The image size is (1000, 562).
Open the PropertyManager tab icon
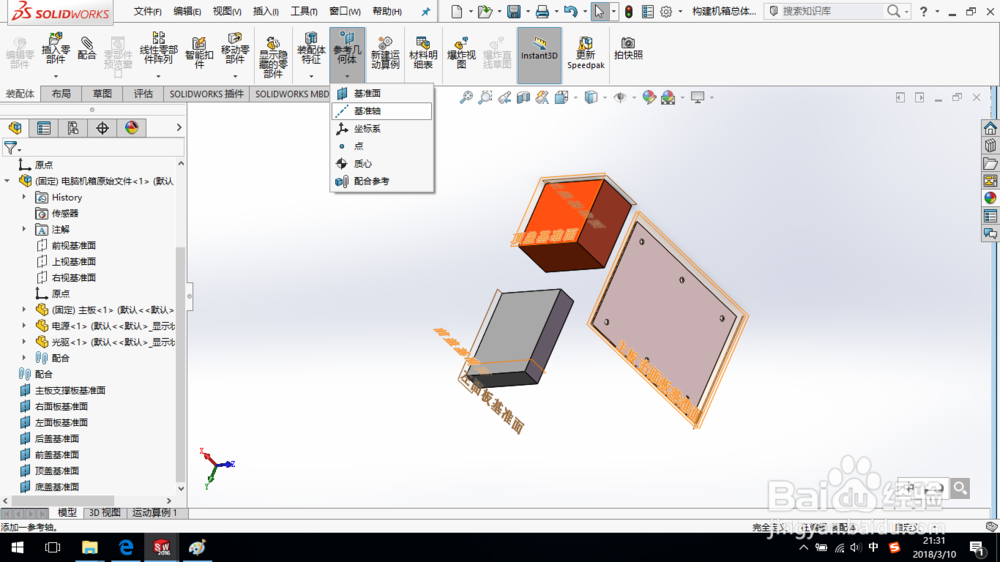coord(44,128)
